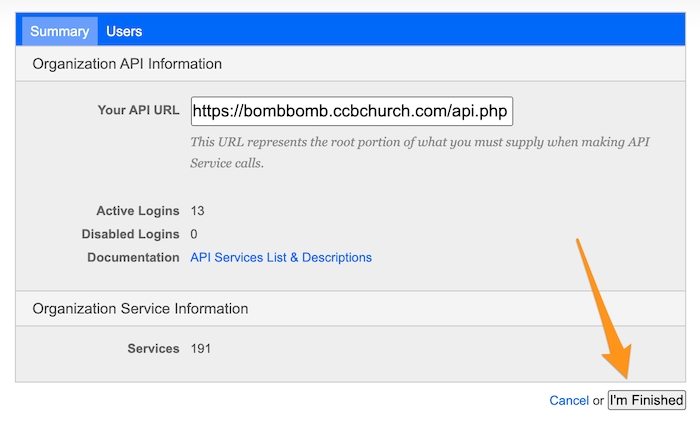
Task: Click the I'm Finished button
Action: (646, 400)
